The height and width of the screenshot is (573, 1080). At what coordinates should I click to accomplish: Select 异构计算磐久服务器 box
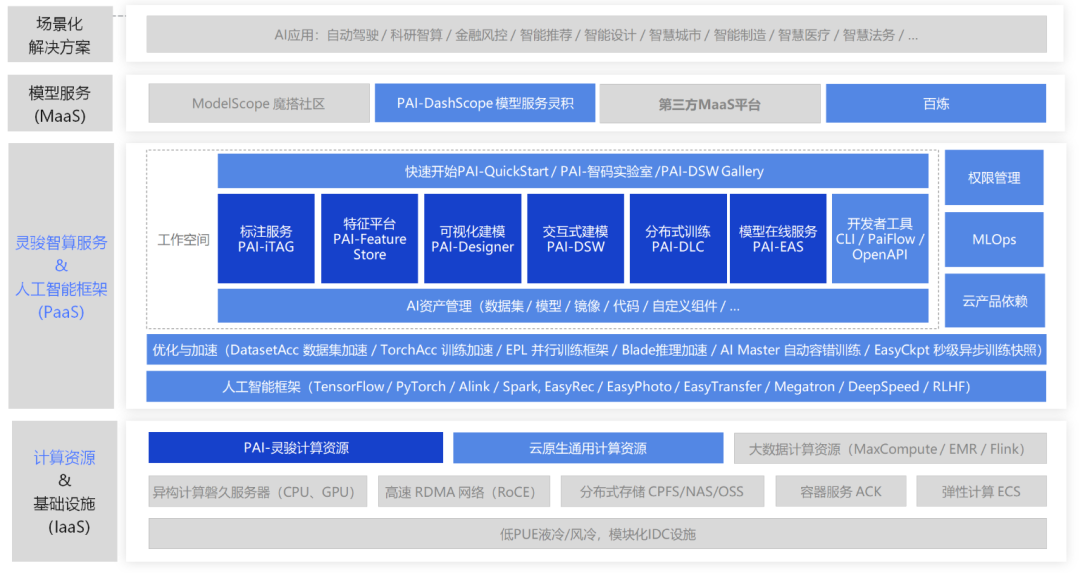pyautogui.click(x=258, y=492)
